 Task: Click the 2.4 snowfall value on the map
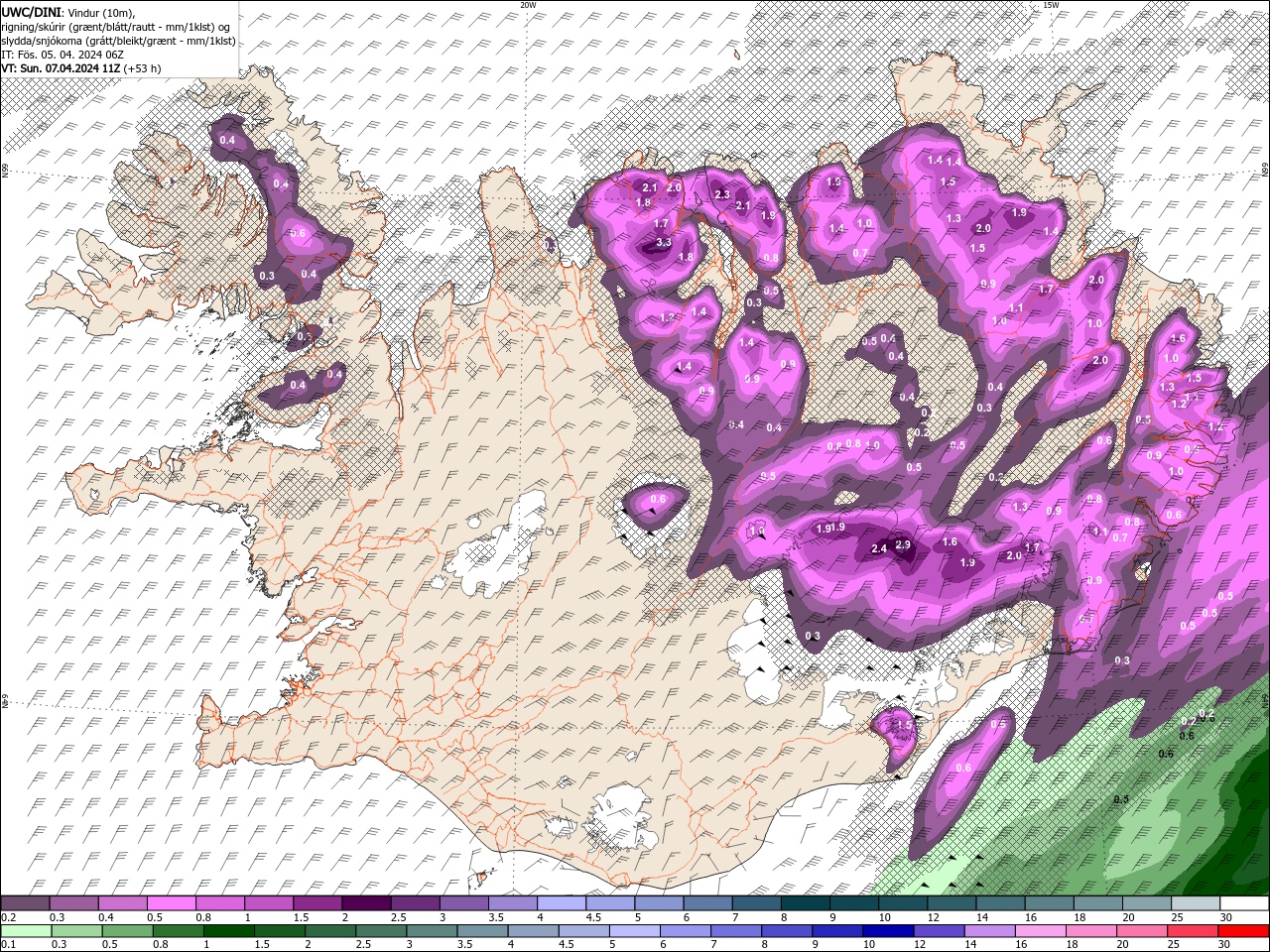pos(878,549)
